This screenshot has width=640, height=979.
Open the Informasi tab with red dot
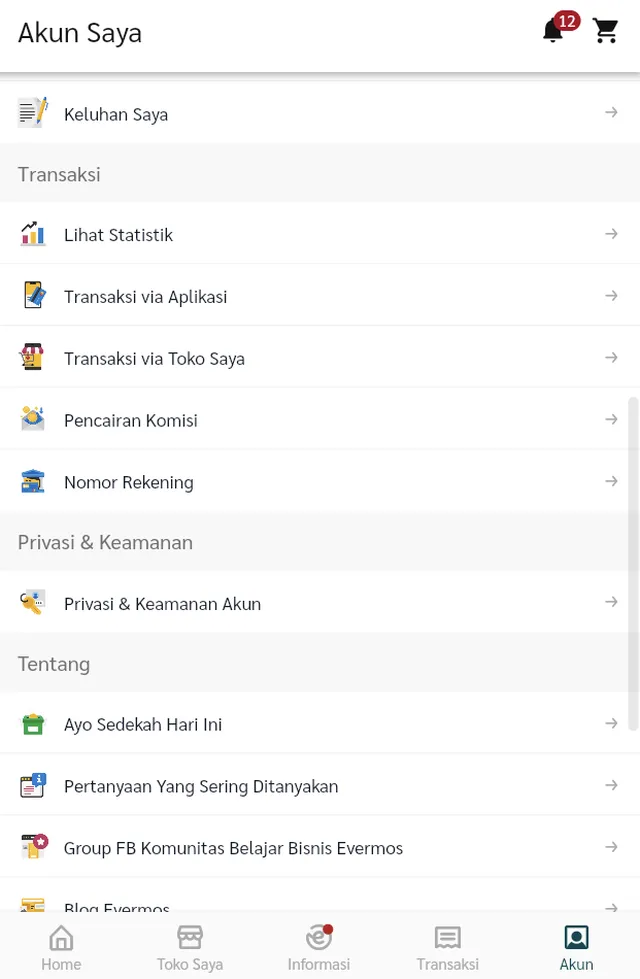[318, 946]
